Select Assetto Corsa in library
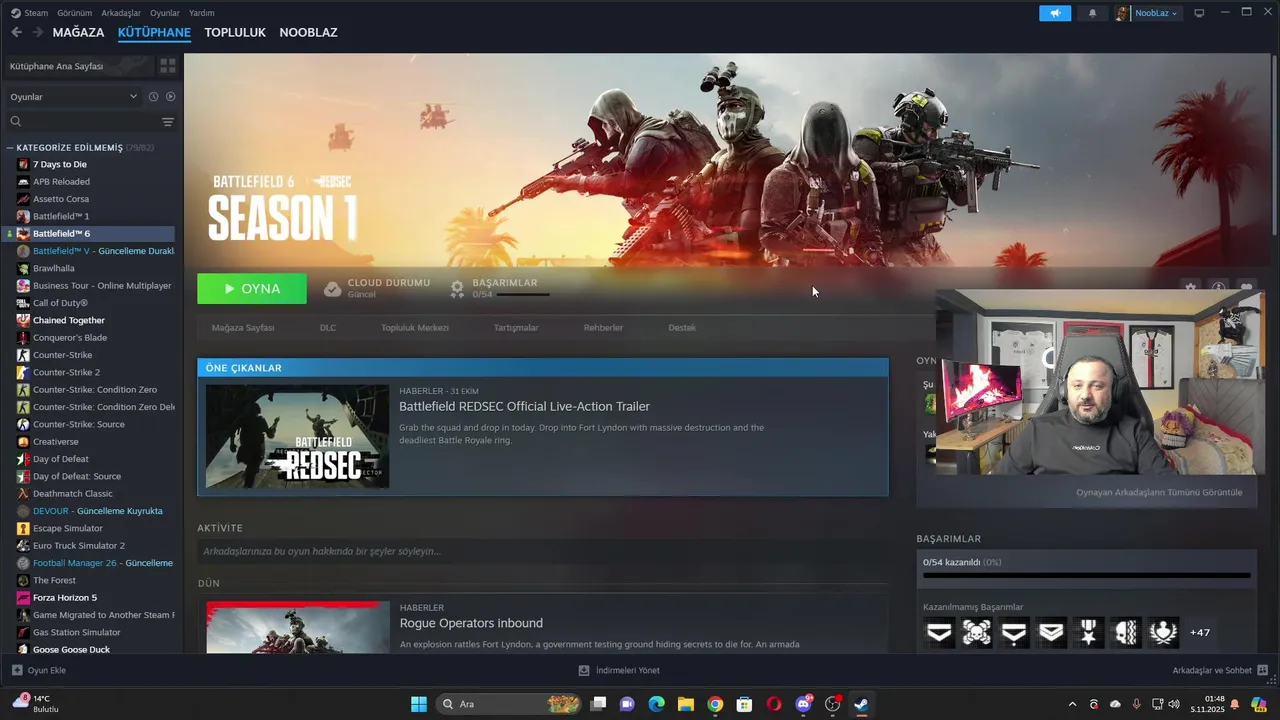The width and height of the screenshot is (1280, 720). pos(60,199)
